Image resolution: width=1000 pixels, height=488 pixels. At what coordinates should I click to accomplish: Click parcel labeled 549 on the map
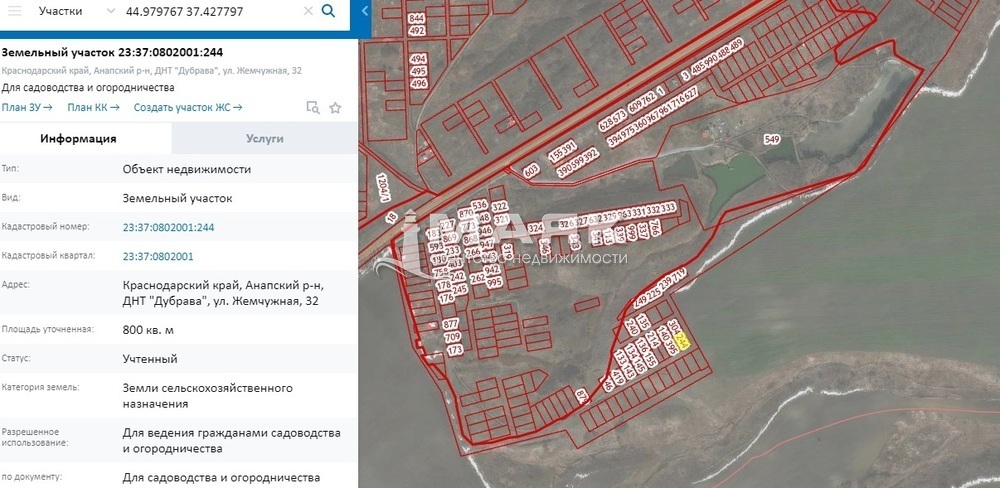[770, 139]
